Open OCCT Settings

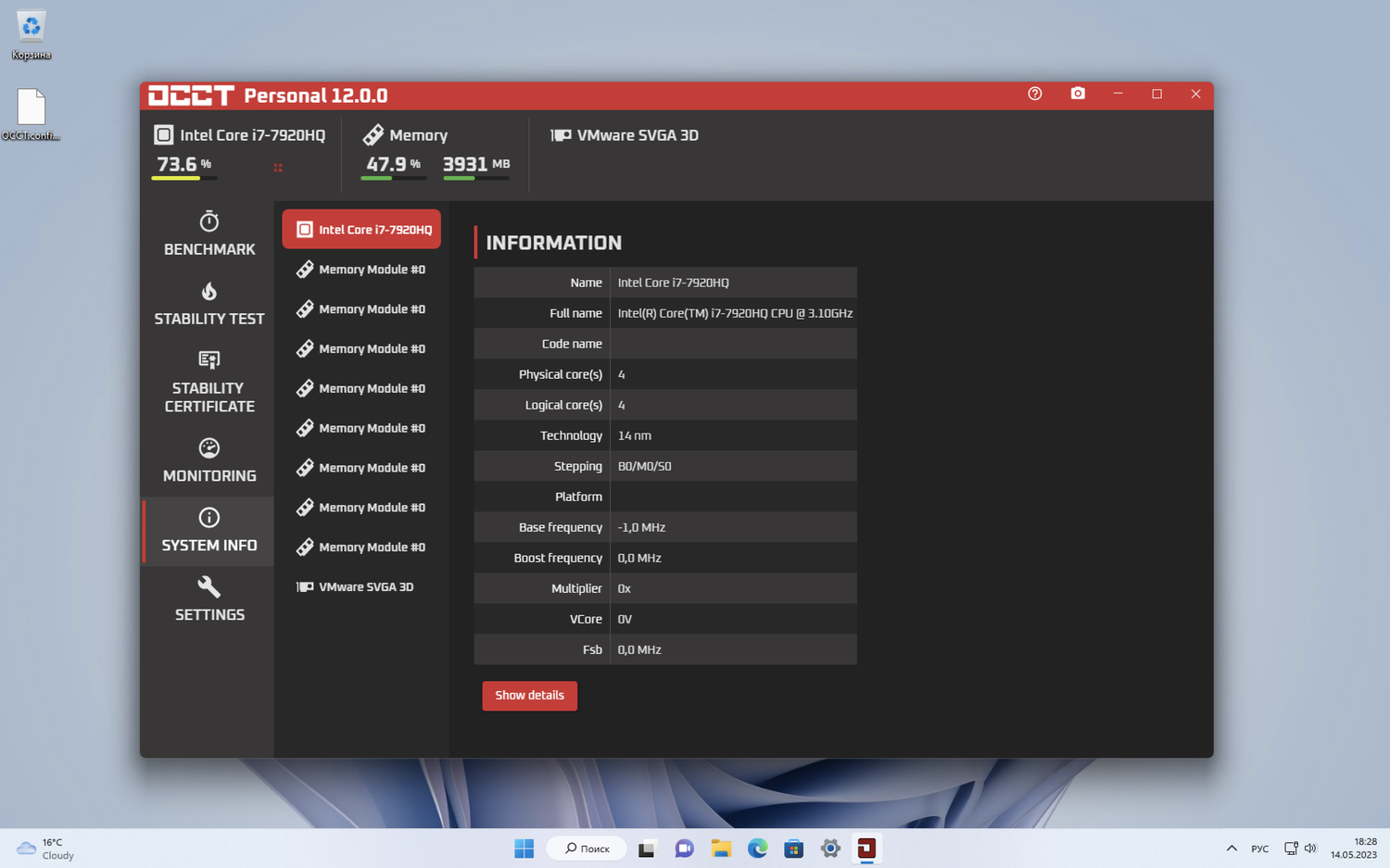pyautogui.click(x=209, y=600)
